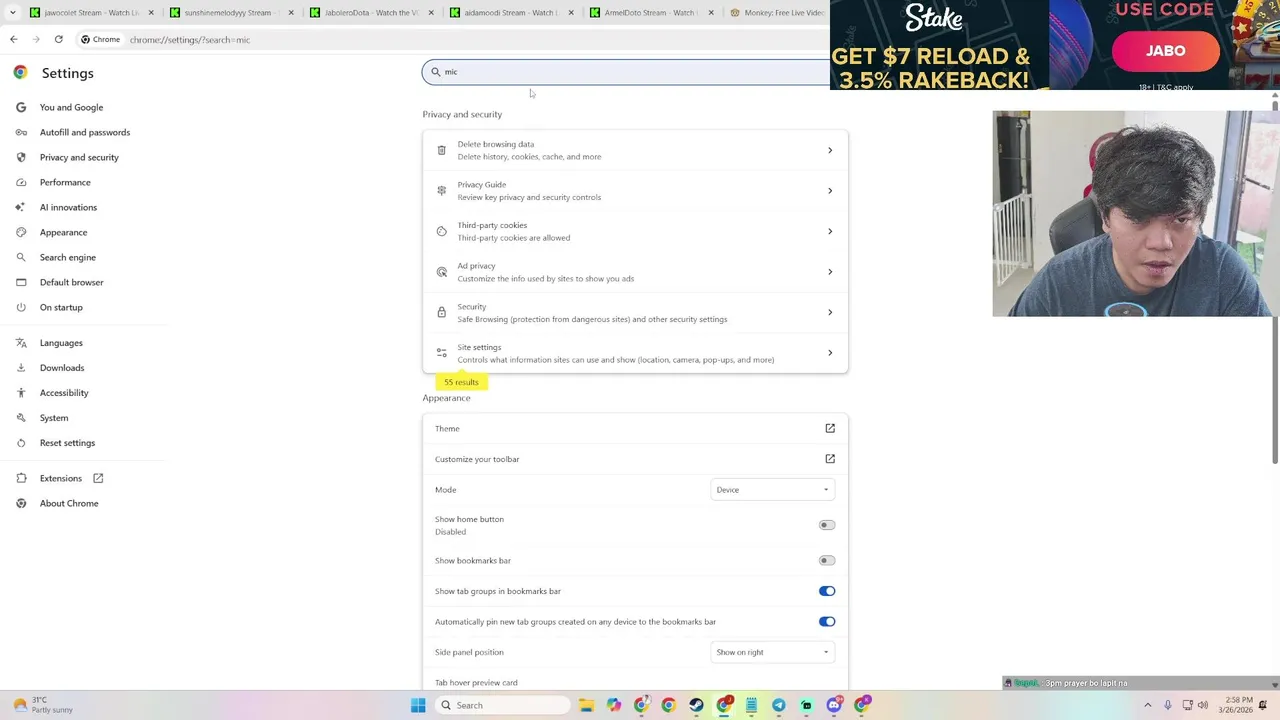Expand Ad privacy chevron arrow
This screenshot has height=720, width=1280.
coord(830,272)
